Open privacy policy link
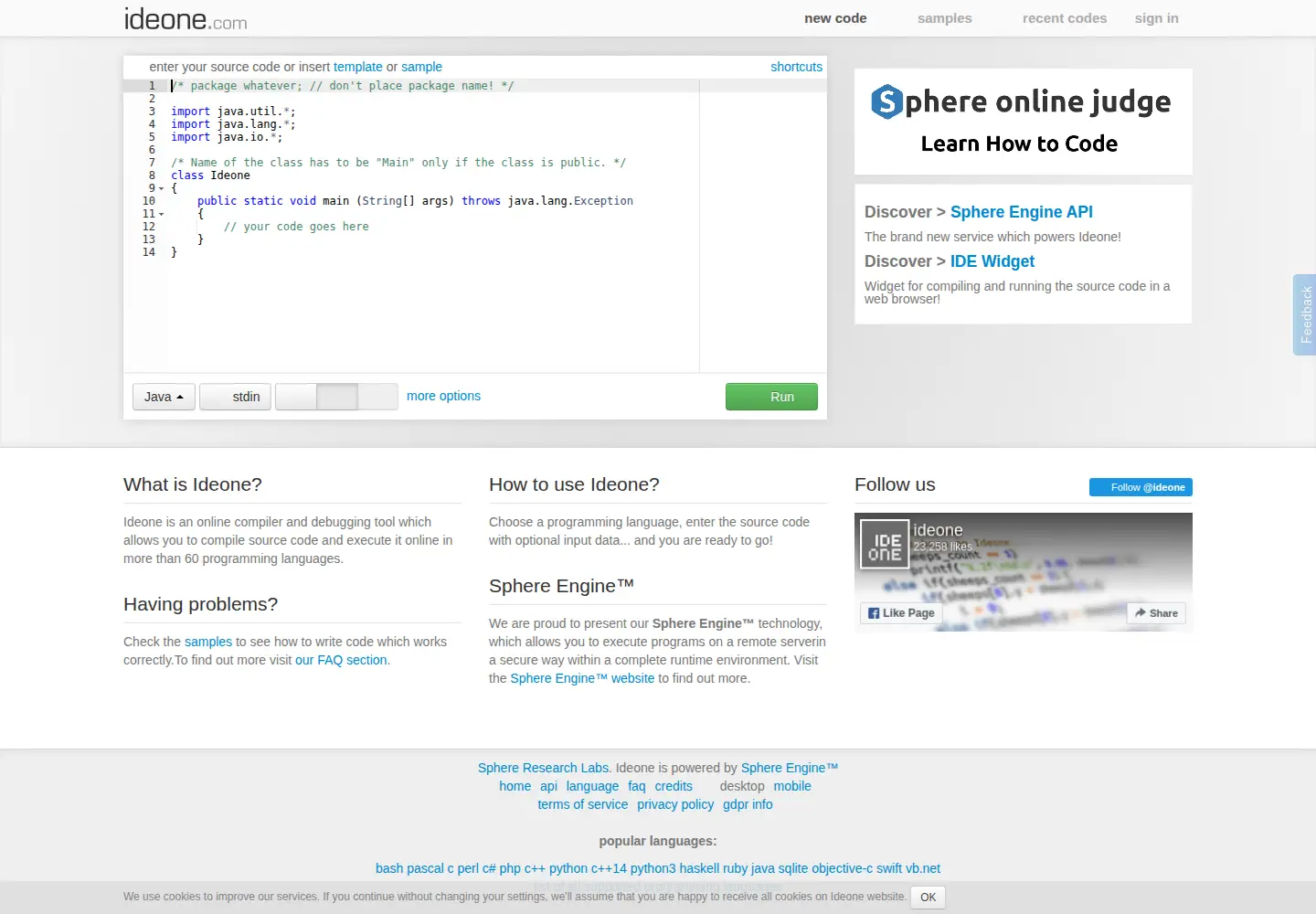The width and height of the screenshot is (1316, 914). coord(675,804)
